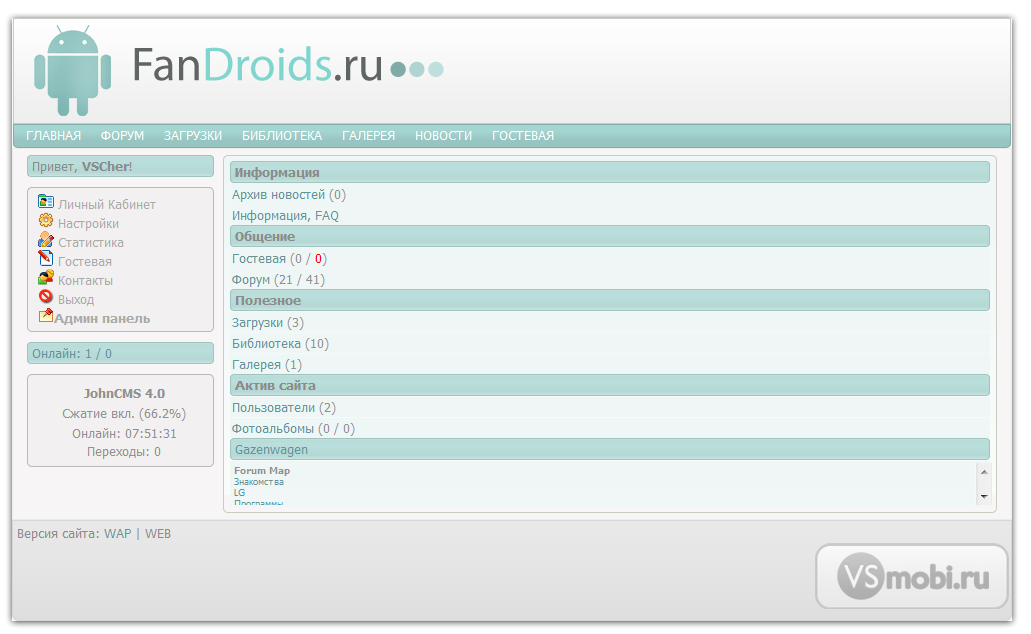1031x634 pixels.
Task: Click the forum map scroll up arrow
Action: 984,472
